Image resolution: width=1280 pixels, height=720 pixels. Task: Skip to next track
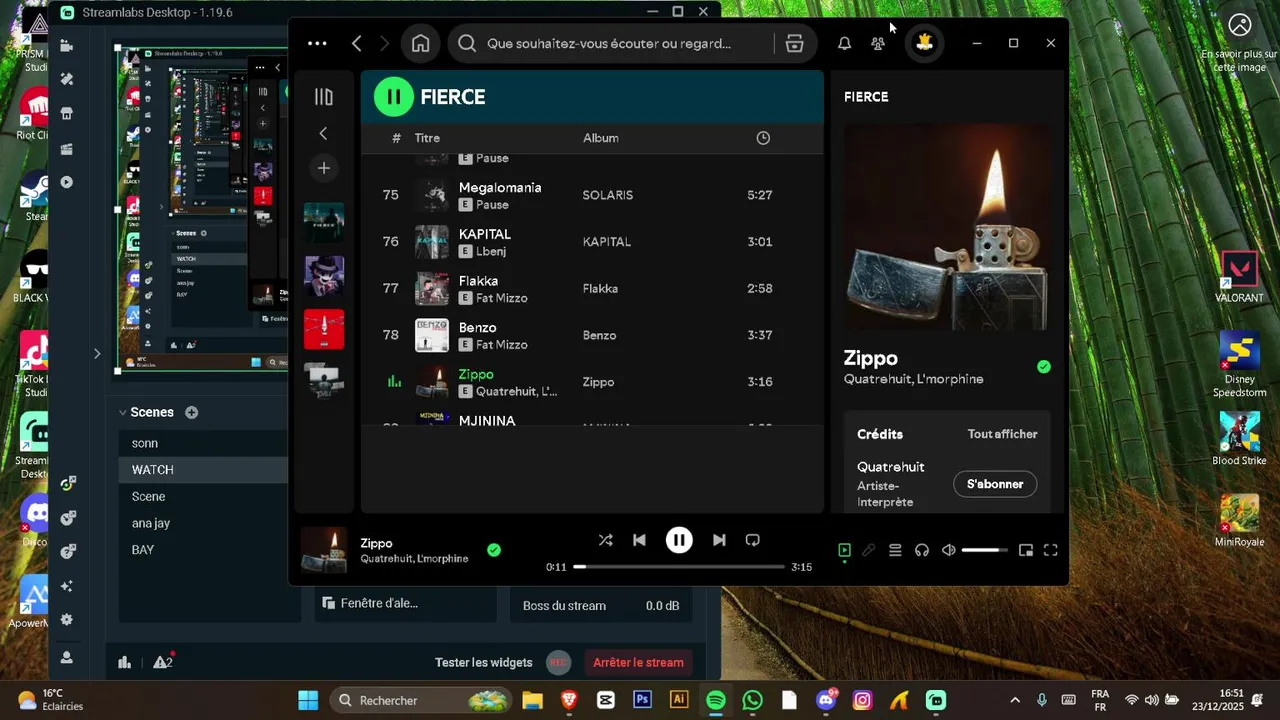tap(719, 540)
